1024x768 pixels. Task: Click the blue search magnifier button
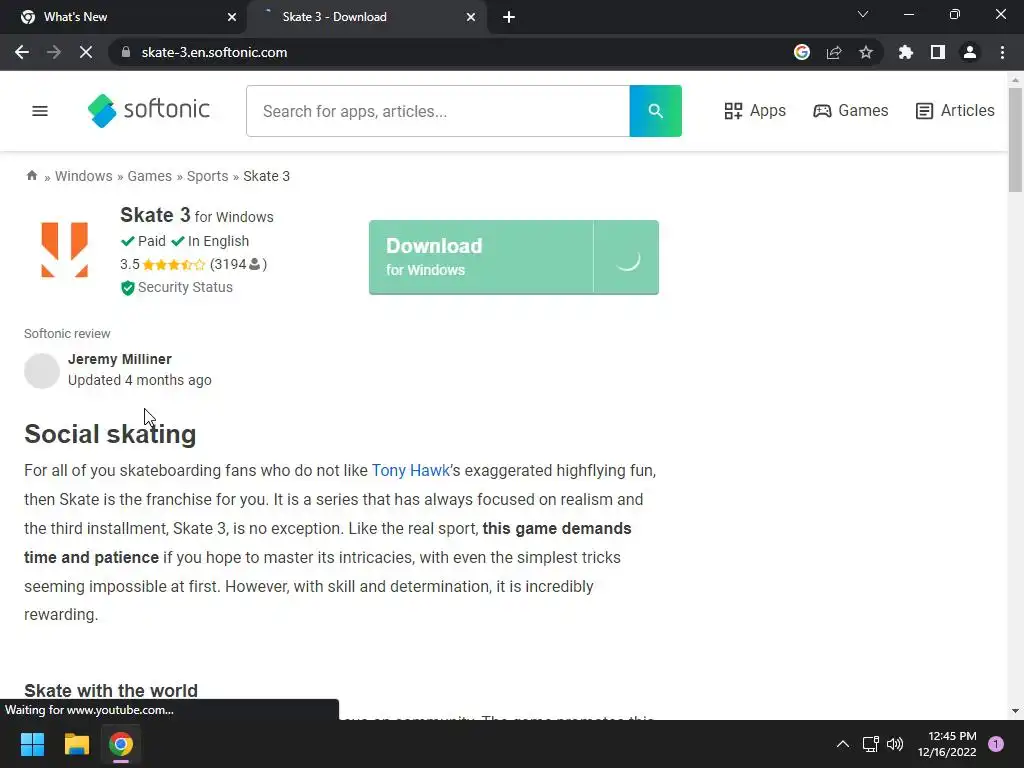(x=656, y=111)
